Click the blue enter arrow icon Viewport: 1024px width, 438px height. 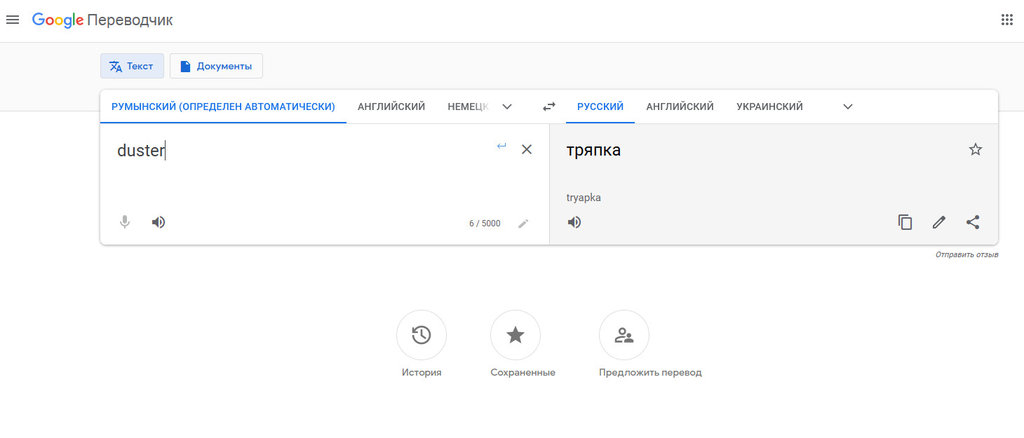click(502, 146)
